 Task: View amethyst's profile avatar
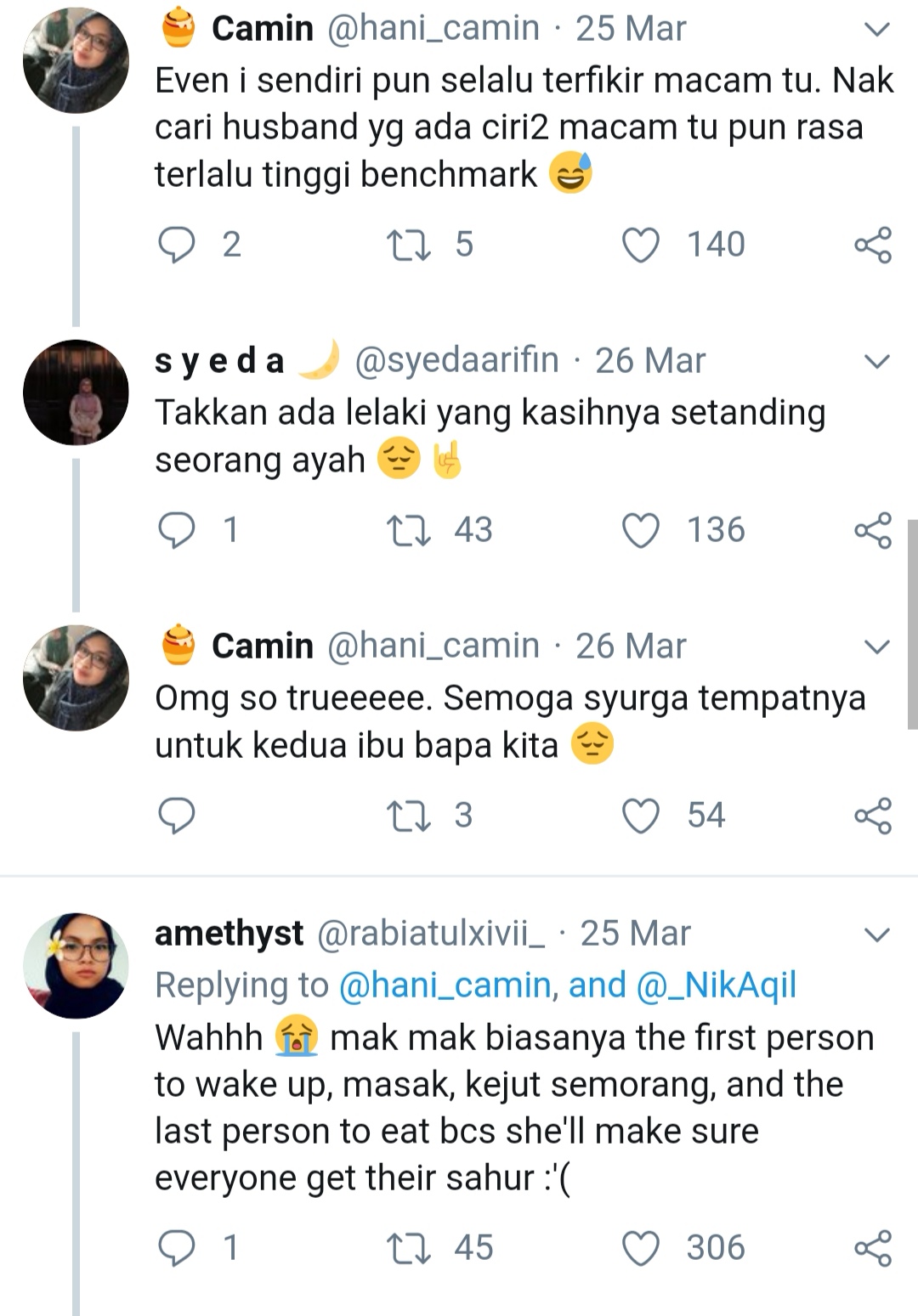pyautogui.click(x=76, y=966)
